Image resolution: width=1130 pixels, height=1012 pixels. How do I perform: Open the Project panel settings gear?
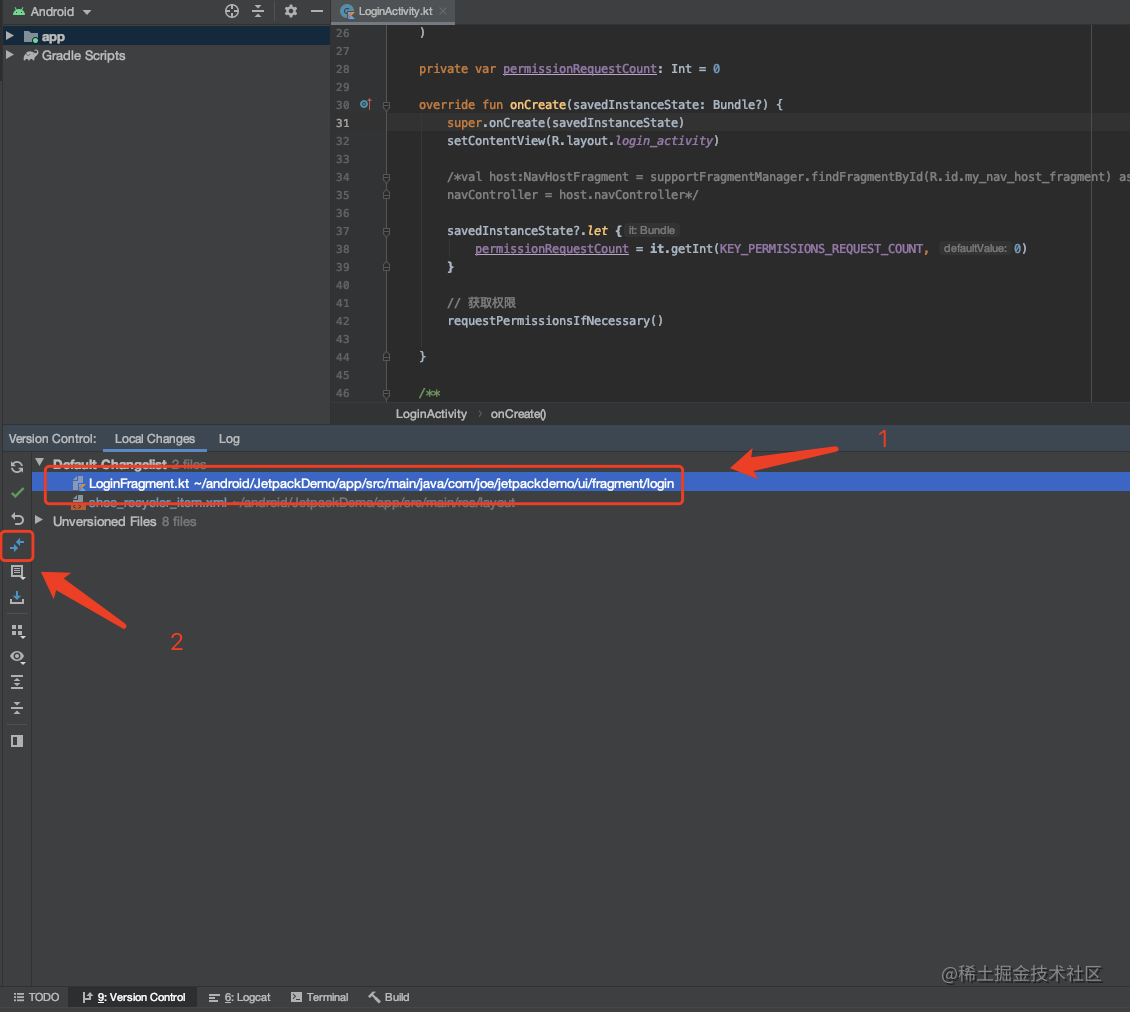290,11
